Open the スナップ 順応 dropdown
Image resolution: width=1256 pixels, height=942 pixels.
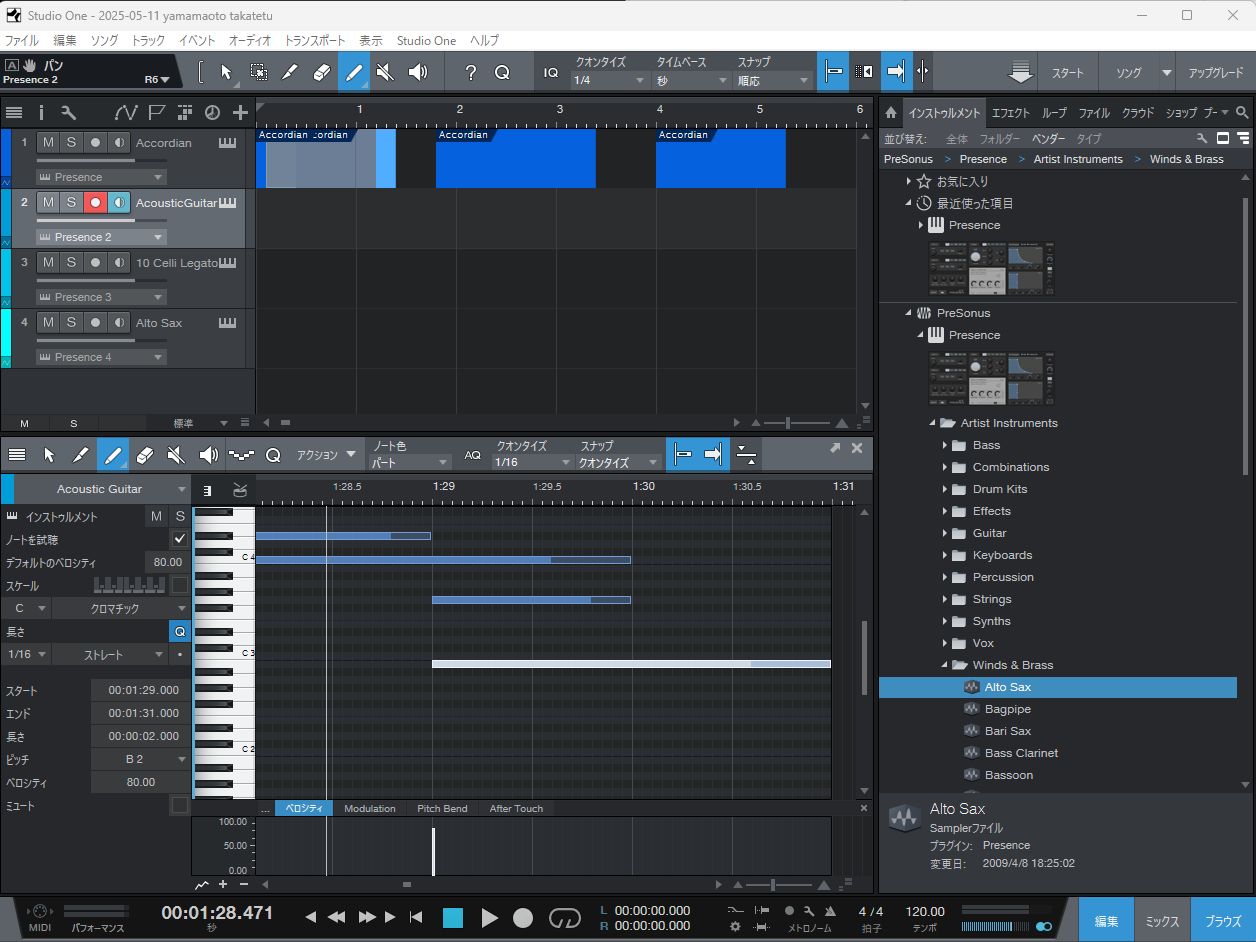(x=773, y=80)
